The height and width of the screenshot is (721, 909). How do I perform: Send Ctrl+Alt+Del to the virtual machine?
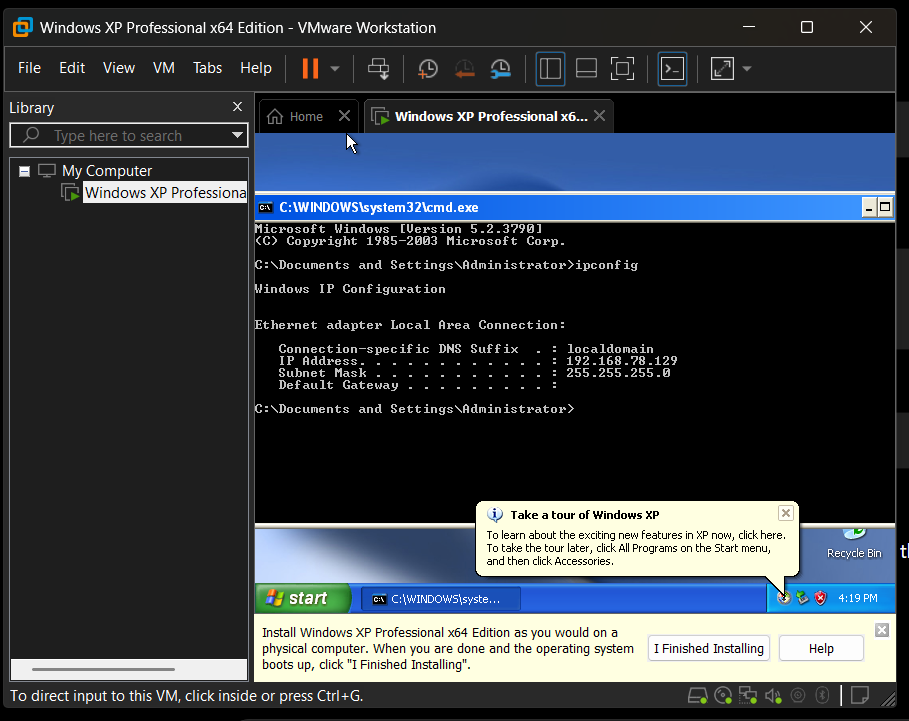pyautogui.click(x=379, y=68)
